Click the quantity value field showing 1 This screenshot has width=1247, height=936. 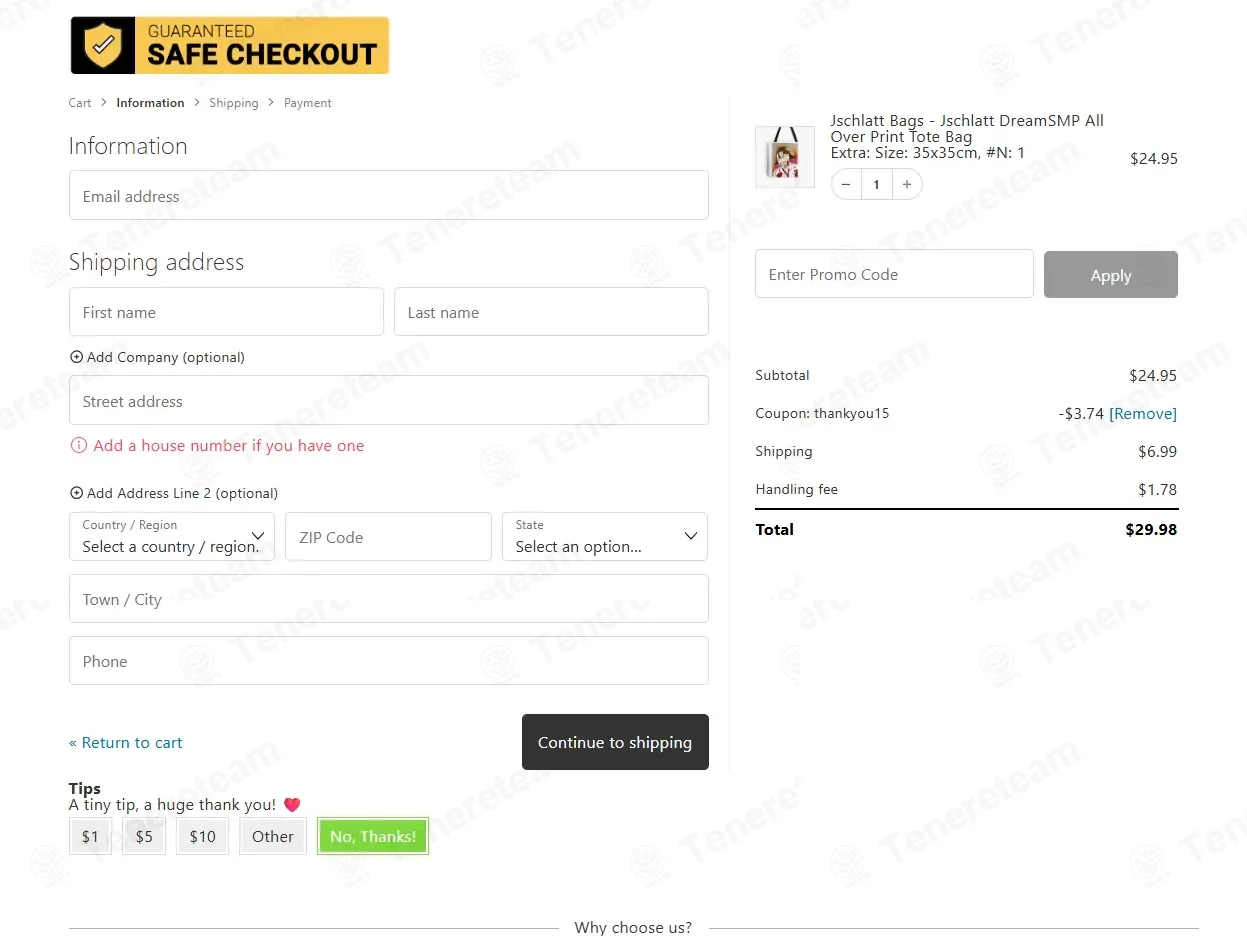[x=877, y=184]
